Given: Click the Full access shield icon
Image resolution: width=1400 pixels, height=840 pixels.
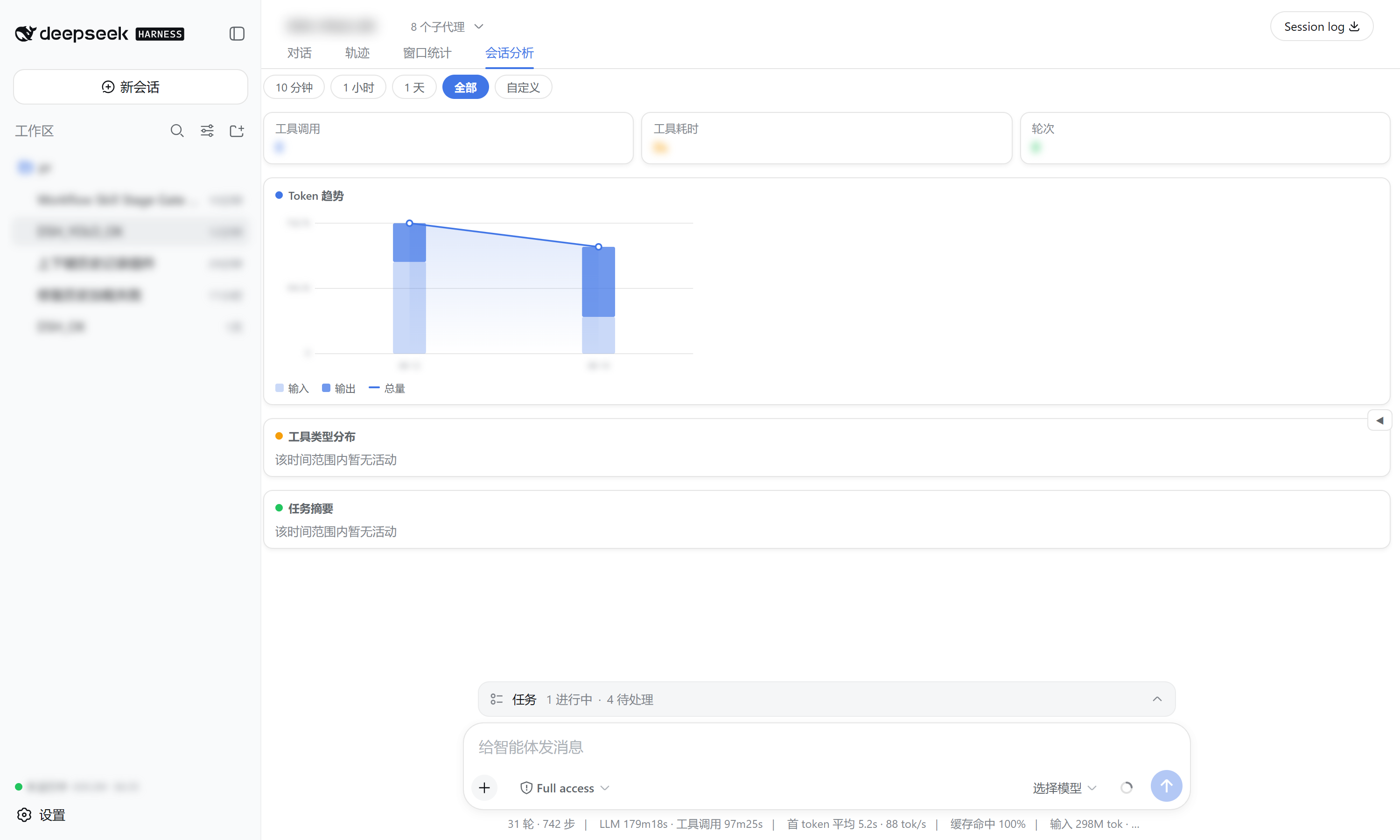Looking at the screenshot, I should tap(526, 787).
